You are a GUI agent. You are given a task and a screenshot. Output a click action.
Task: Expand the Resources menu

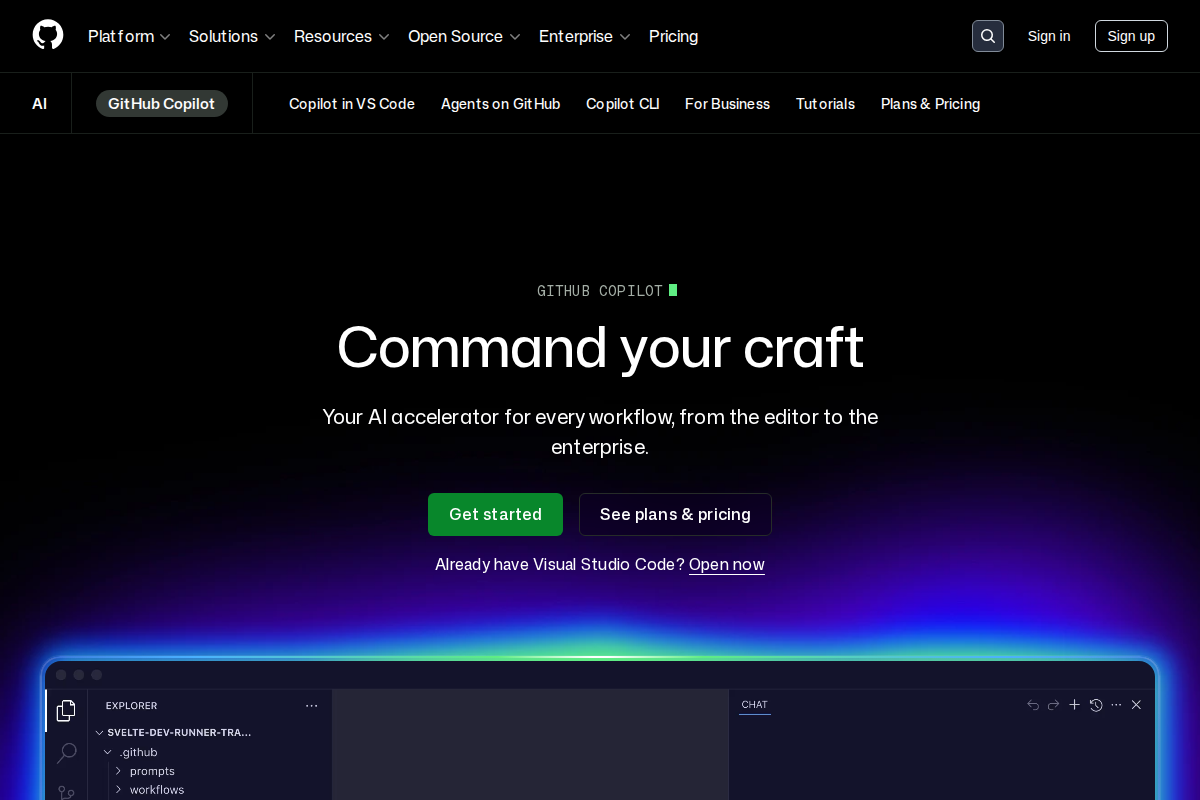[x=342, y=36]
